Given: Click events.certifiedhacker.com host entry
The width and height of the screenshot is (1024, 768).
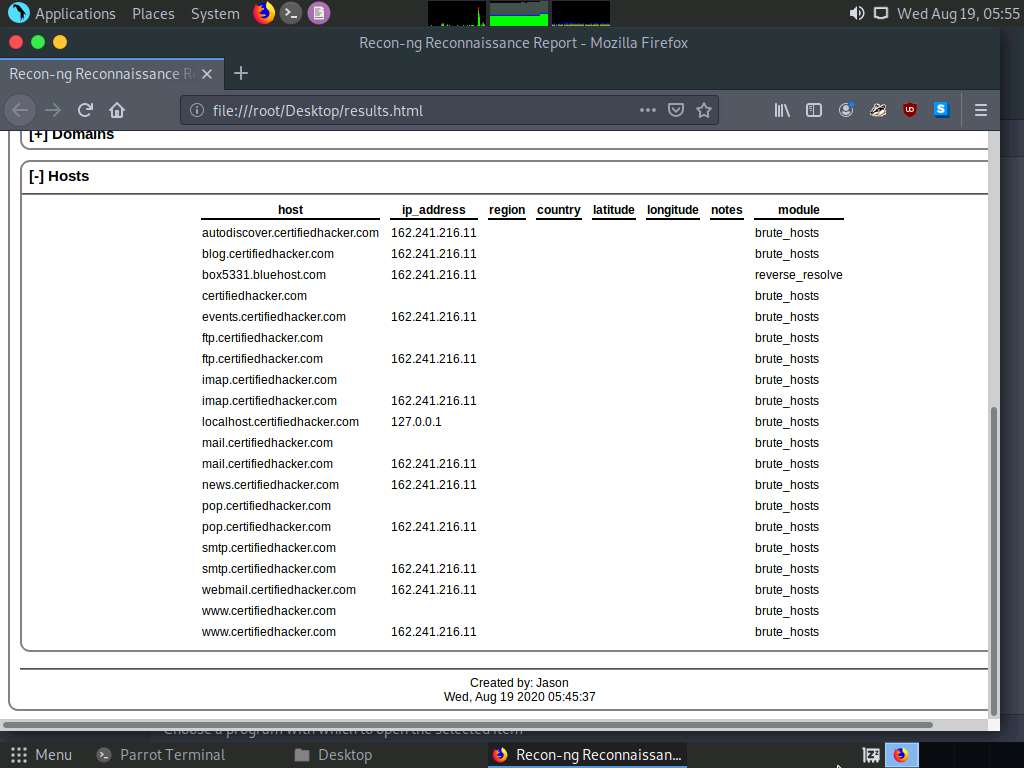Looking at the screenshot, I should coord(274,317).
